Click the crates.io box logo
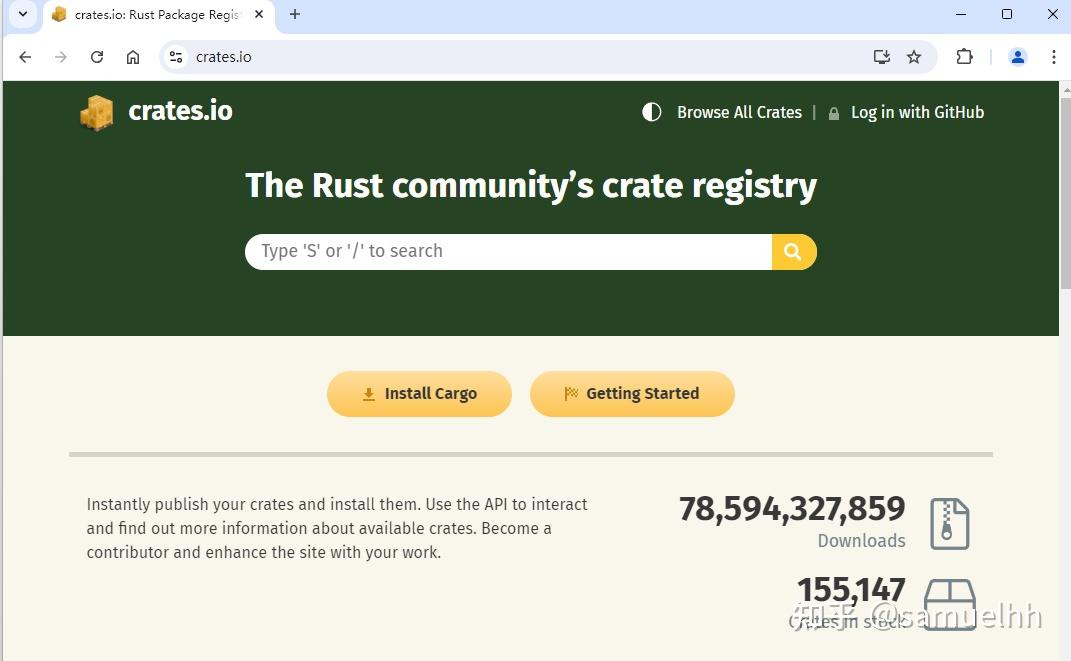Viewport: 1071px width, 661px height. click(x=96, y=112)
